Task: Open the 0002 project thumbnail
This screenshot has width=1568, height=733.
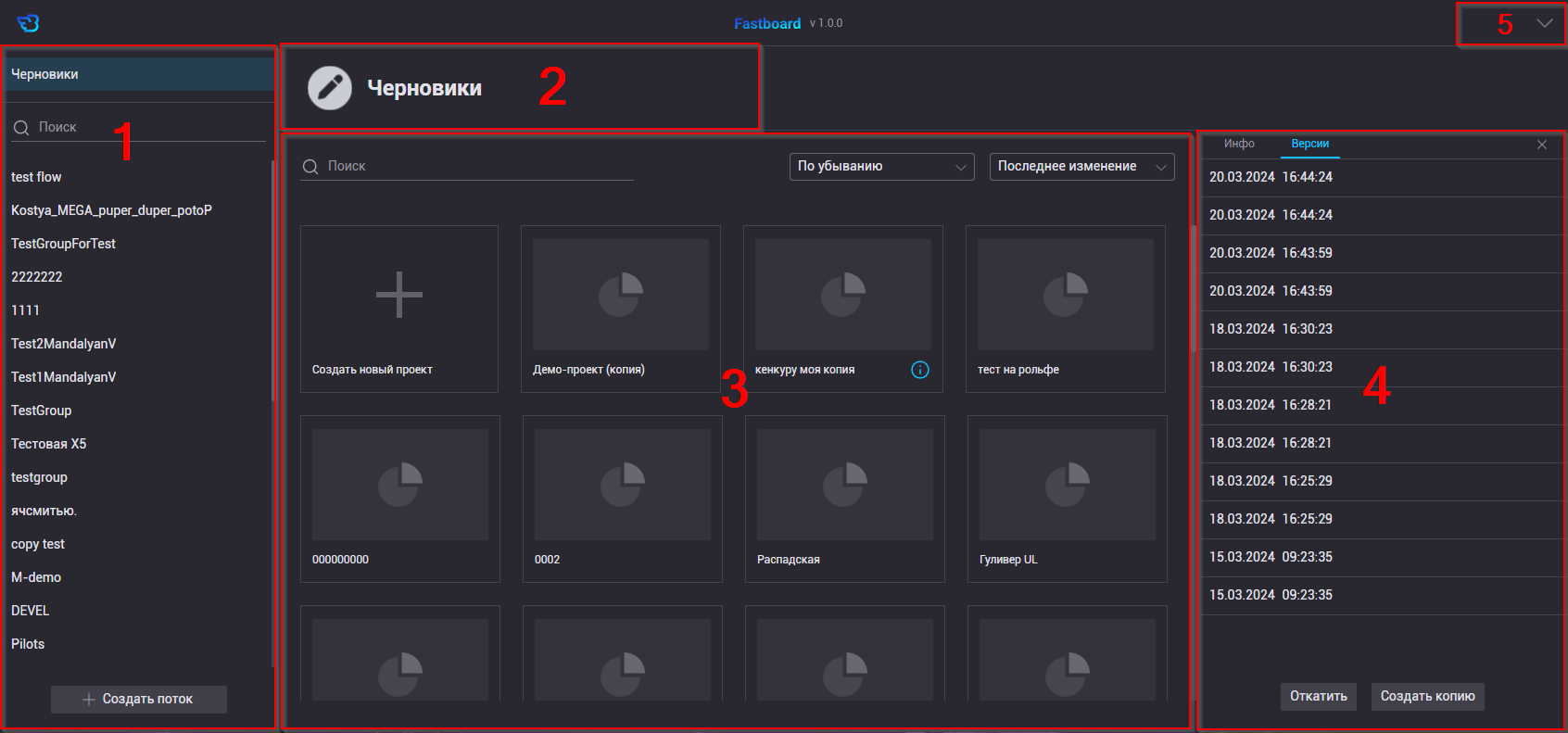Action: [x=623, y=485]
